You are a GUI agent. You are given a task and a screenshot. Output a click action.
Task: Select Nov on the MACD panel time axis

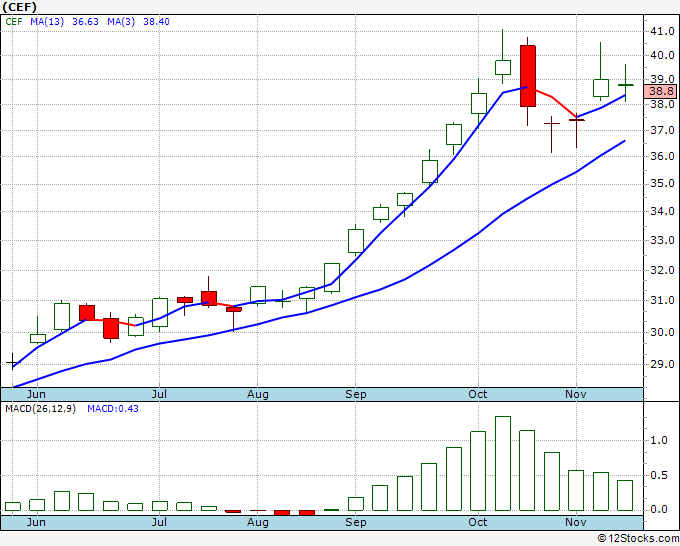576,522
